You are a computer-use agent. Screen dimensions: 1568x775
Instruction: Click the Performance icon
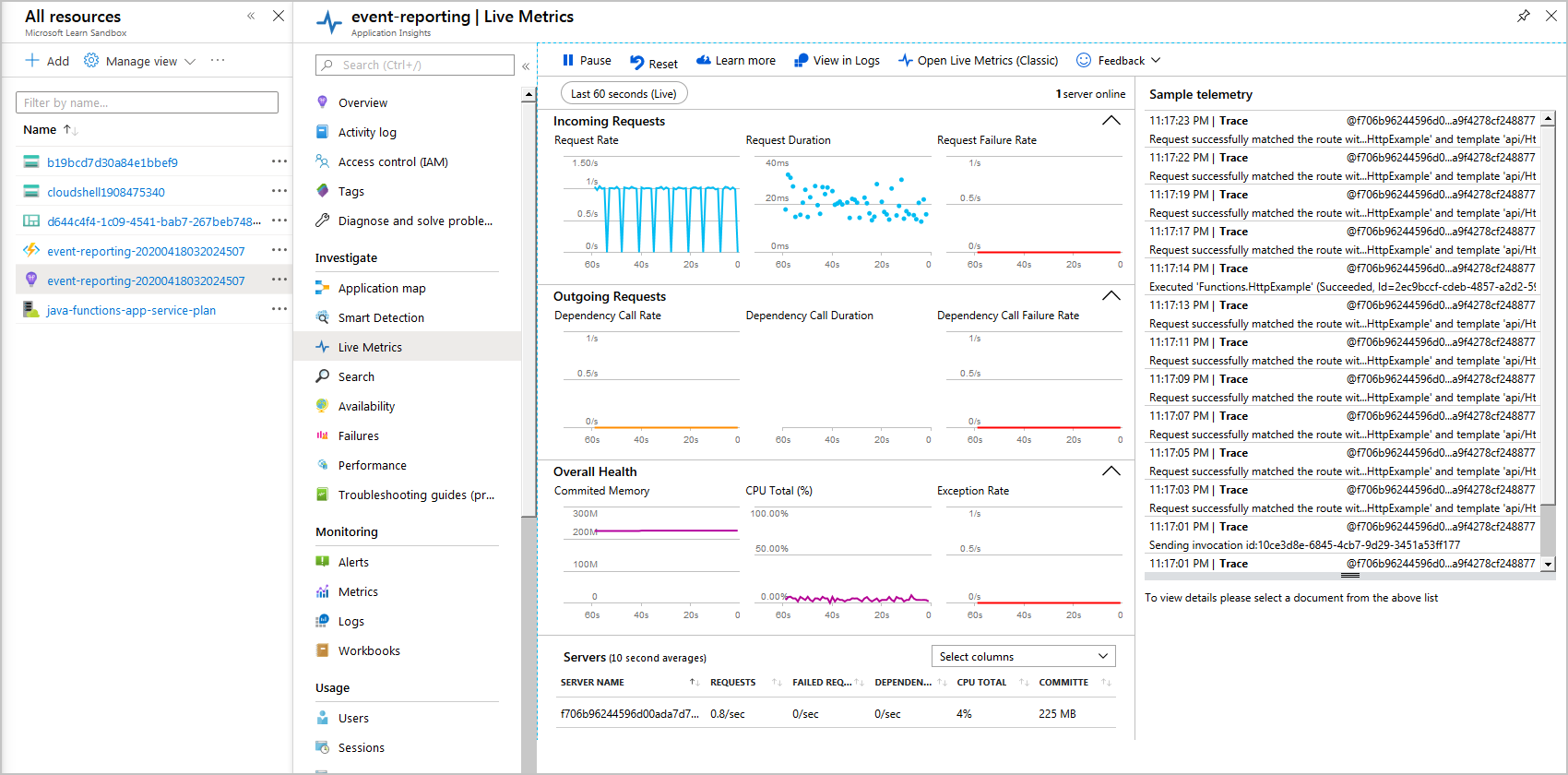(x=322, y=465)
